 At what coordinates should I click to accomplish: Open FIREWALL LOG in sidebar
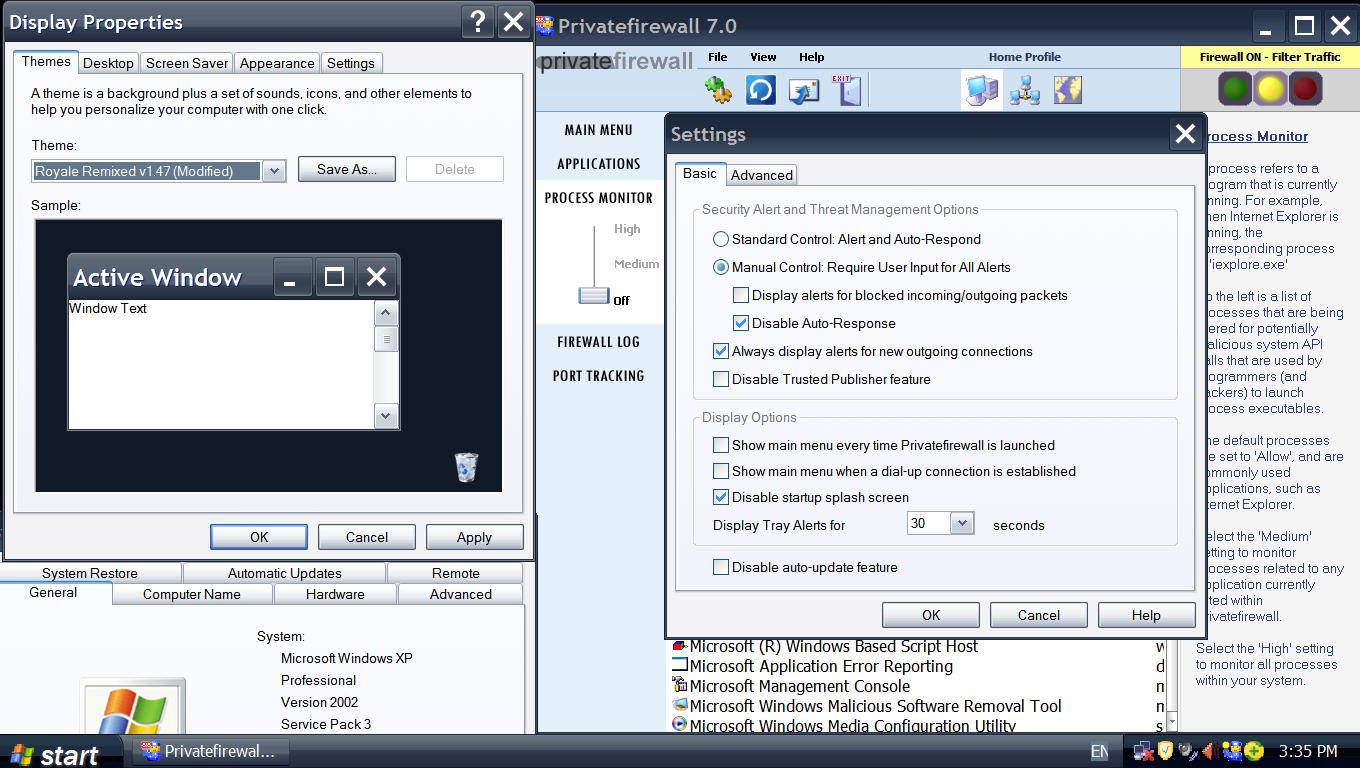point(598,342)
